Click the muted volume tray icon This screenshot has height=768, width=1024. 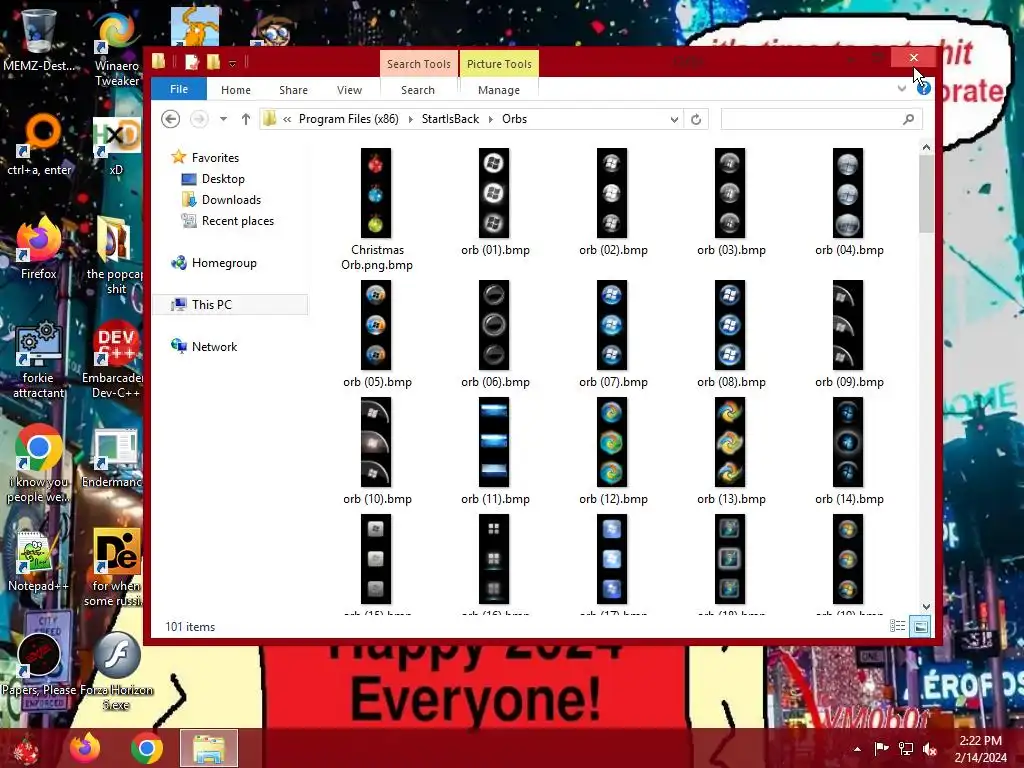pyautogui.click(x=930, y=749)
